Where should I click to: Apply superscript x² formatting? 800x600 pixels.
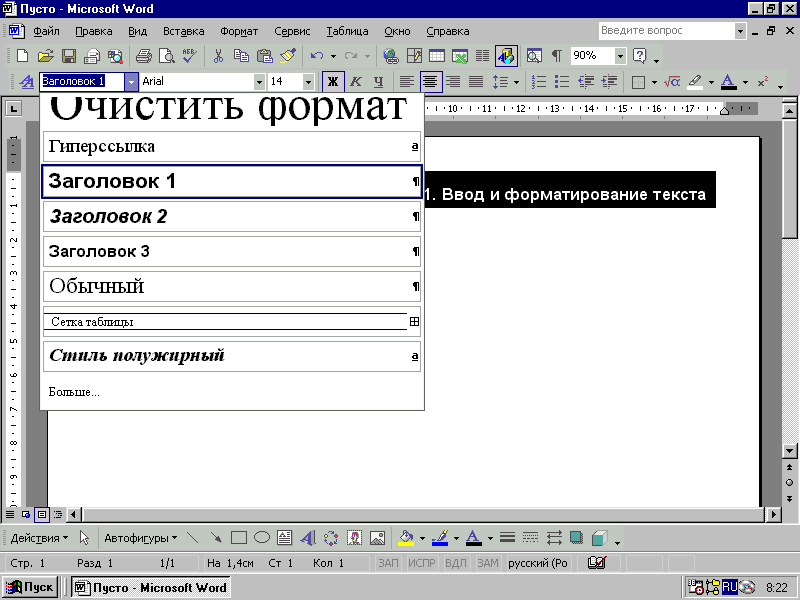(763, 82)
